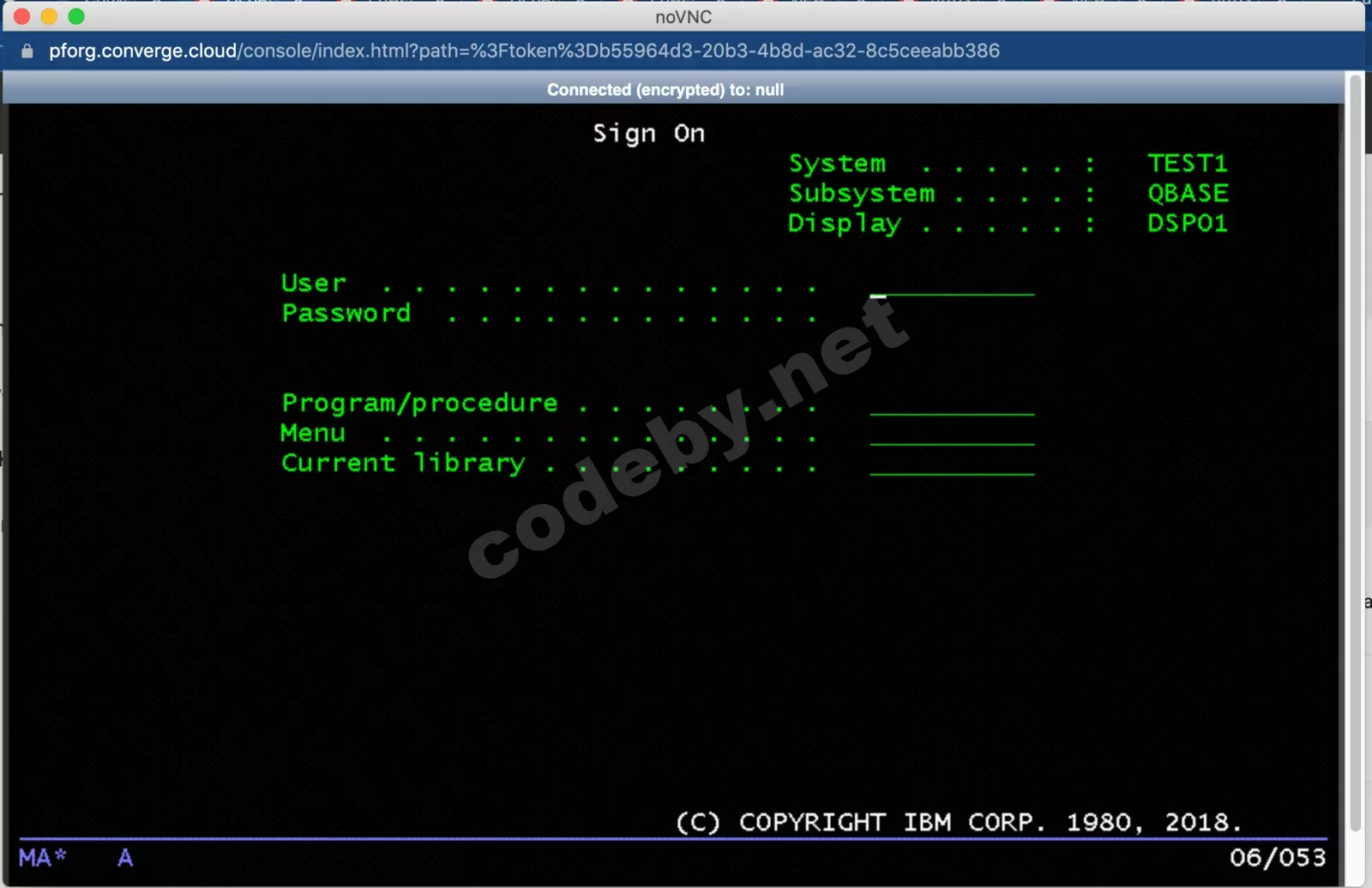Click the 'Menu' label text

(x=313, y=433)
